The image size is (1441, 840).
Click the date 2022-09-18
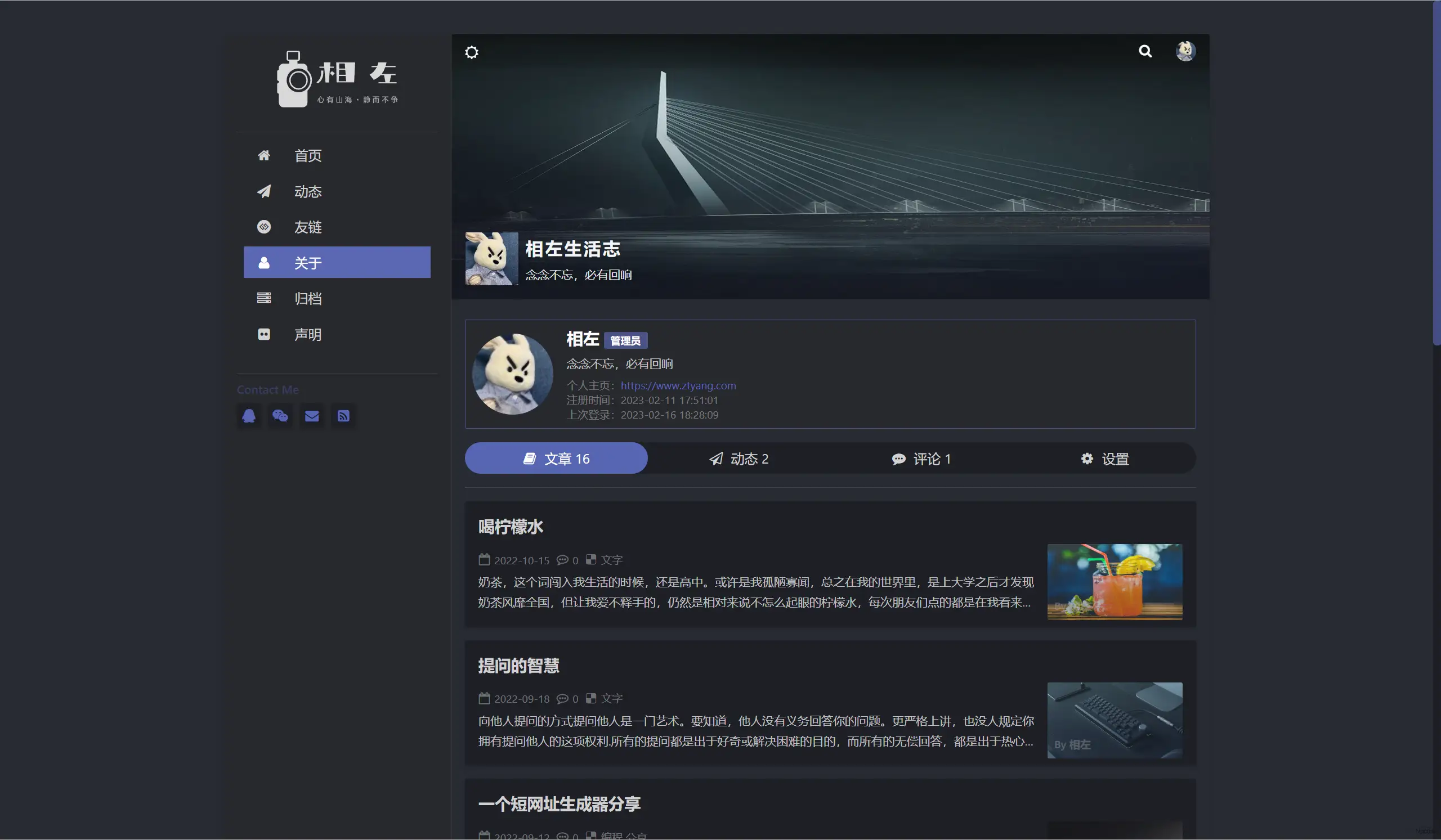(x=521, y=698)
